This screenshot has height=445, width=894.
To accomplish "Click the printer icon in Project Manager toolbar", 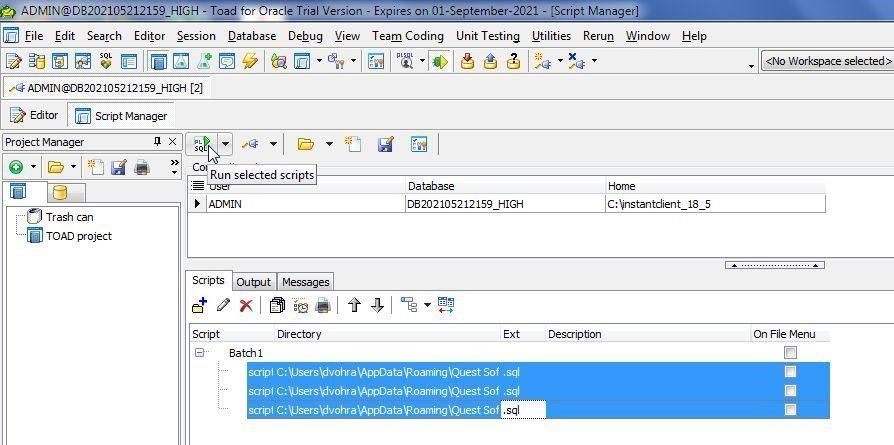I will click(142, 167).
